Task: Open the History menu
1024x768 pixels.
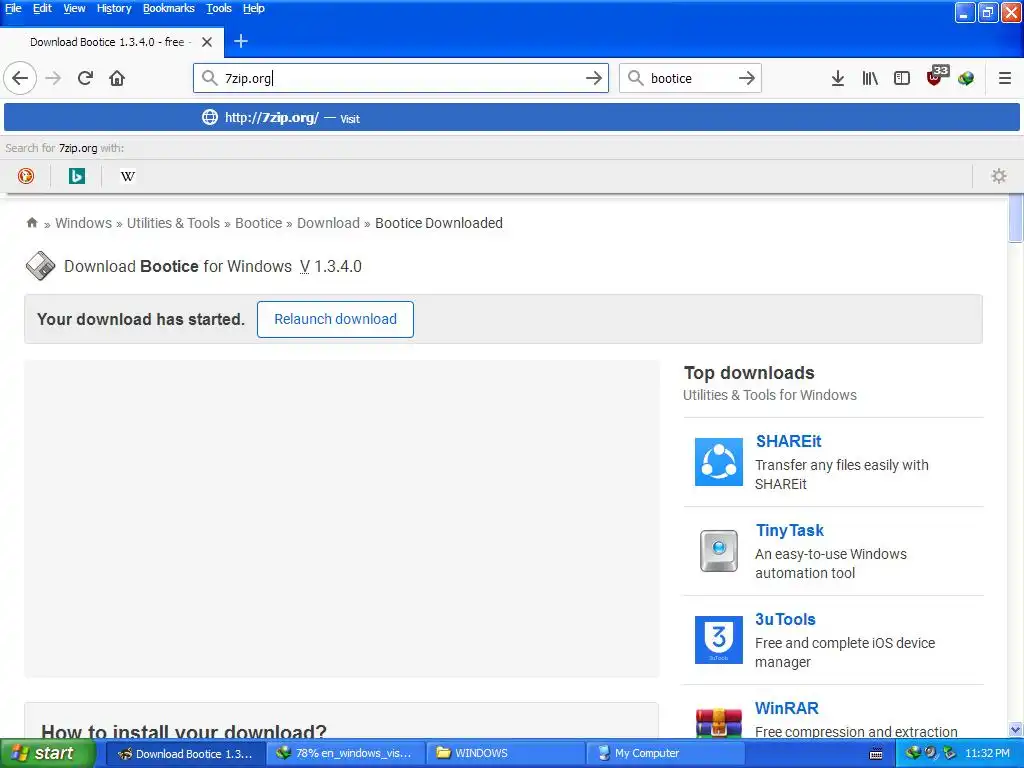Action: coord(114,8)
